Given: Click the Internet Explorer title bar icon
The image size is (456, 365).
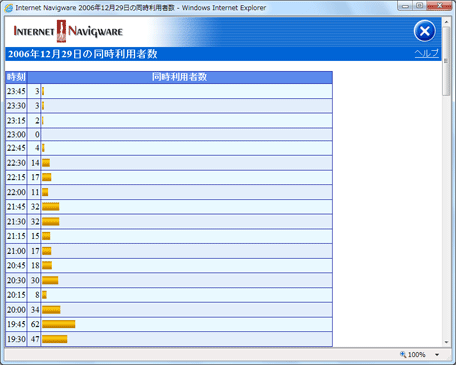Looking at the screenshot, I should (x=9, y=8).
